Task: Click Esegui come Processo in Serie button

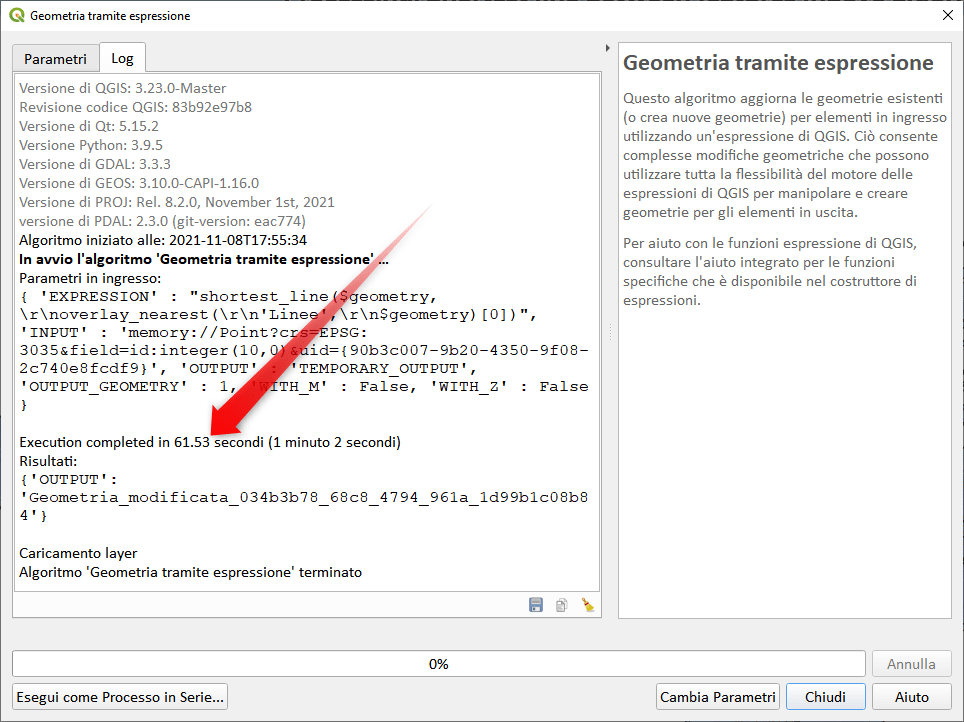Action: pyautogui.click(x=120, y=697)
